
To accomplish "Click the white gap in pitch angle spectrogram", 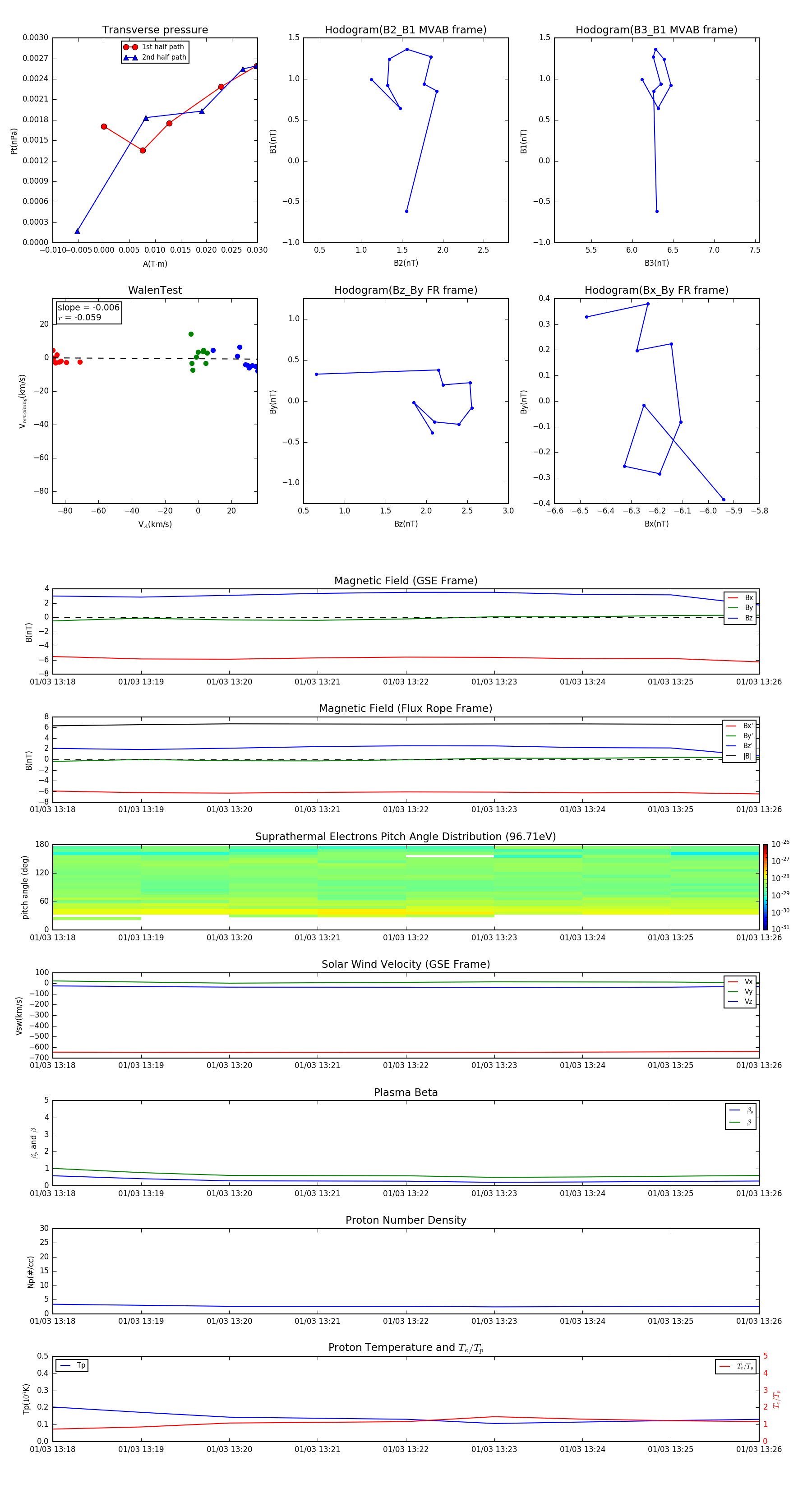I will click(x=450, y=856).
